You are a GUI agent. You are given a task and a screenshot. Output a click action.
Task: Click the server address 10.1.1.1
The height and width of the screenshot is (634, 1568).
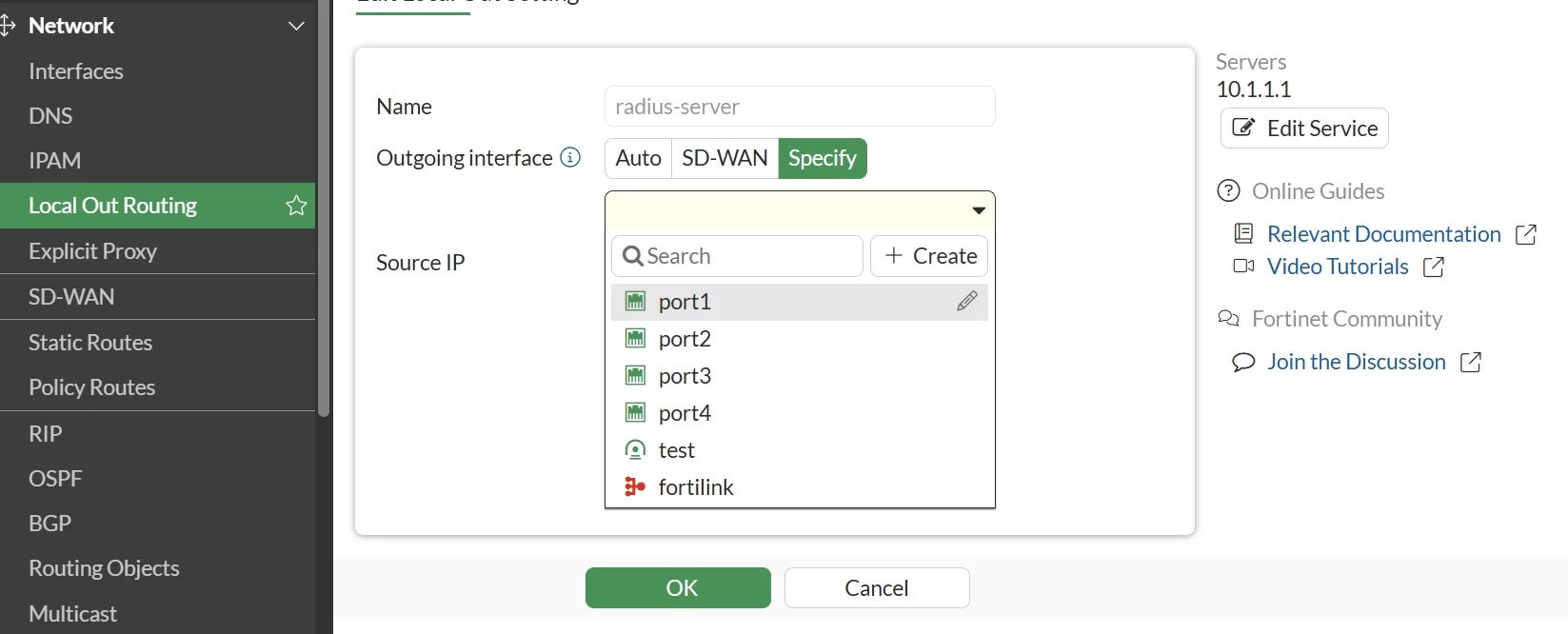1254,89
